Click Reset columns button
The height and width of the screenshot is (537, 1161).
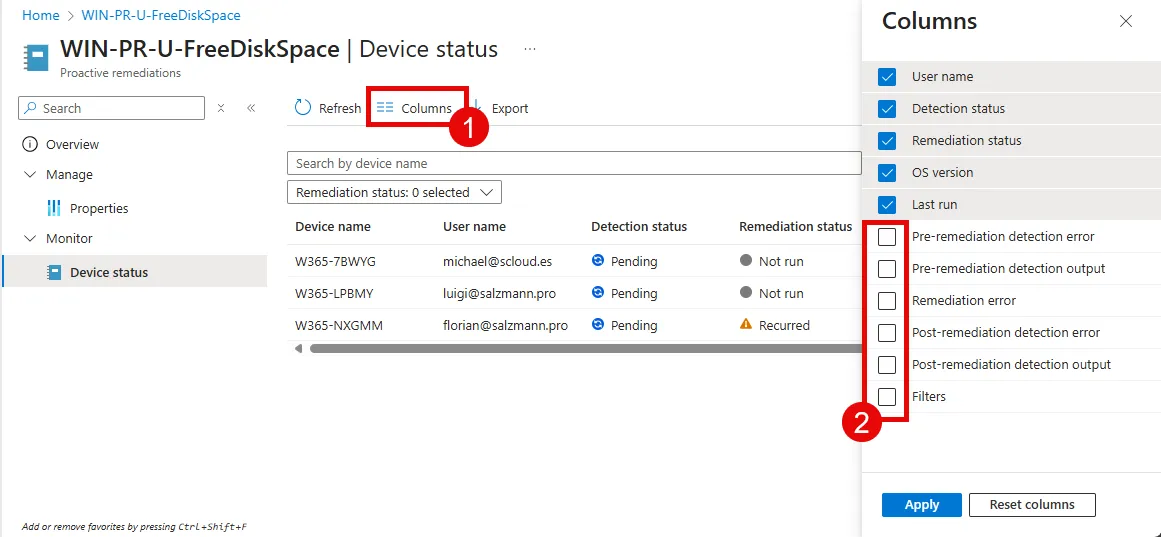pos(1031,504)
